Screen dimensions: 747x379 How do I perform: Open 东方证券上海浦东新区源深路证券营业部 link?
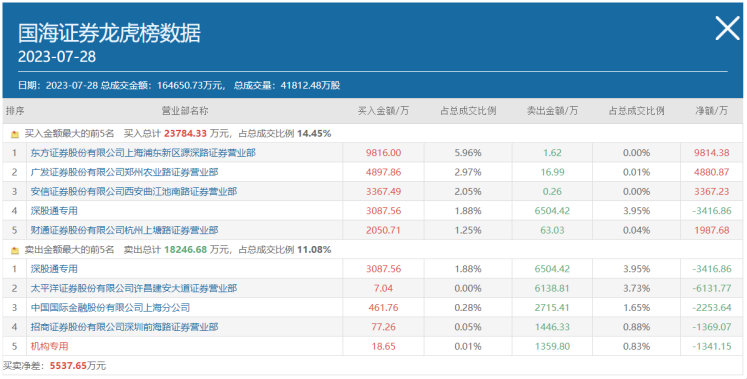point(143,153)
